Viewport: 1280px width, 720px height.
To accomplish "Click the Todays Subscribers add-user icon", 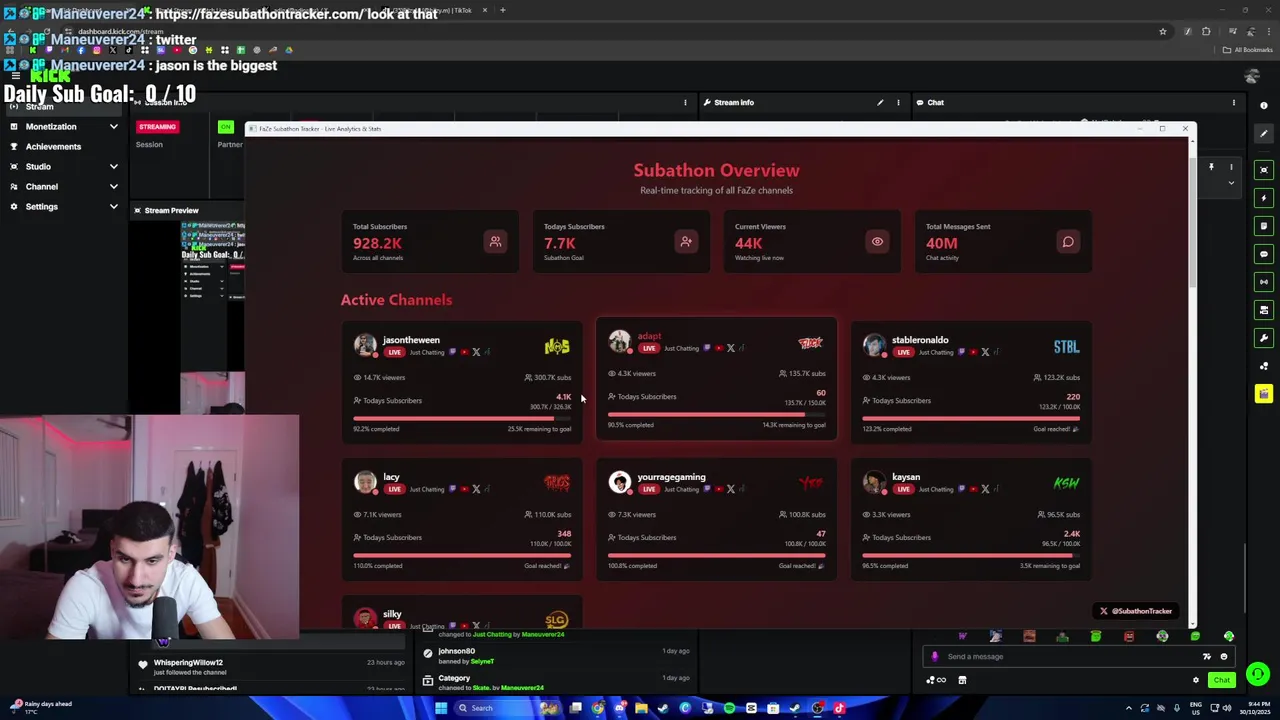I will coord(686,241).
